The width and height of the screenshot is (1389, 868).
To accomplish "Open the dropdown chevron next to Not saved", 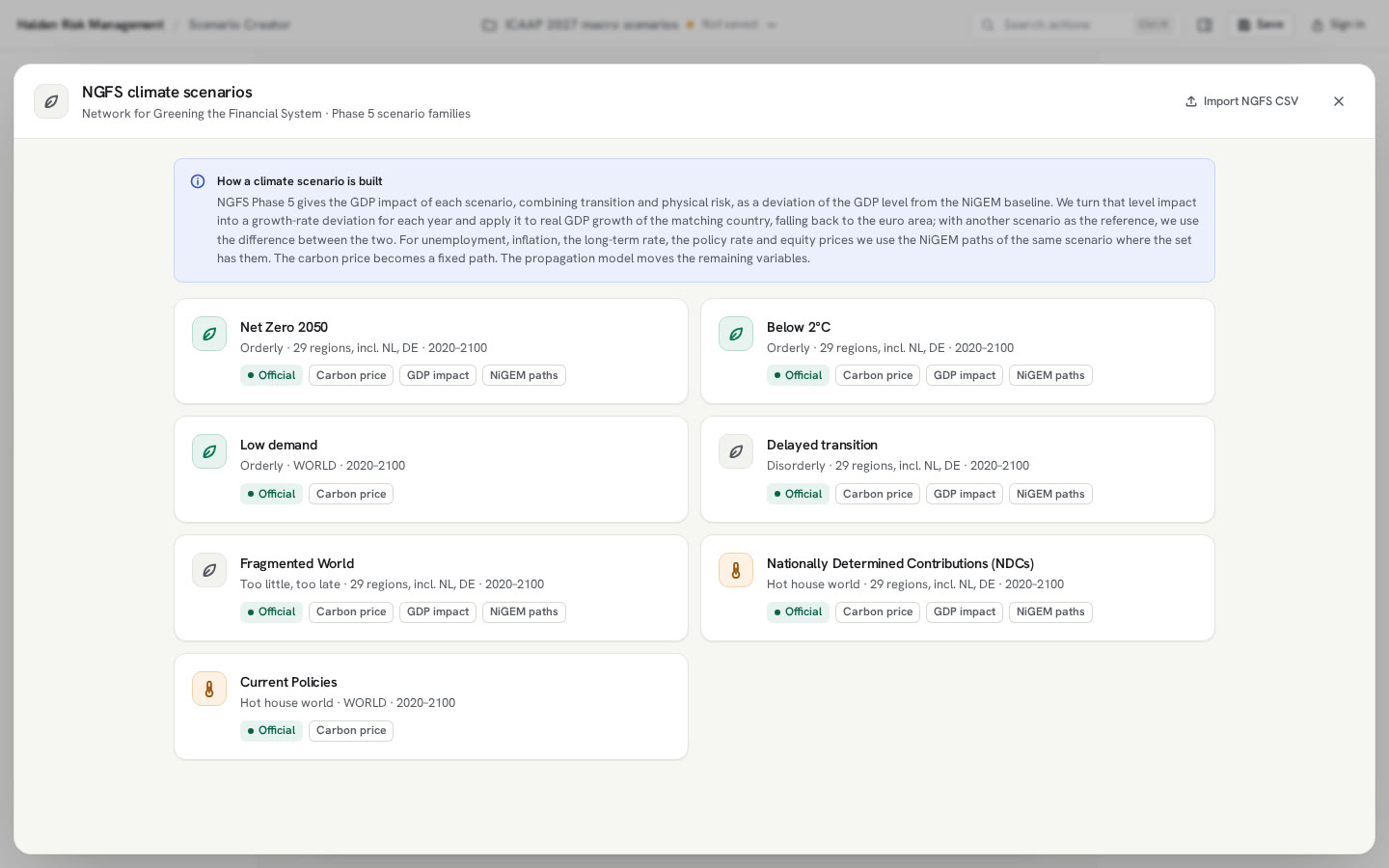I will [x=772, y=25].
